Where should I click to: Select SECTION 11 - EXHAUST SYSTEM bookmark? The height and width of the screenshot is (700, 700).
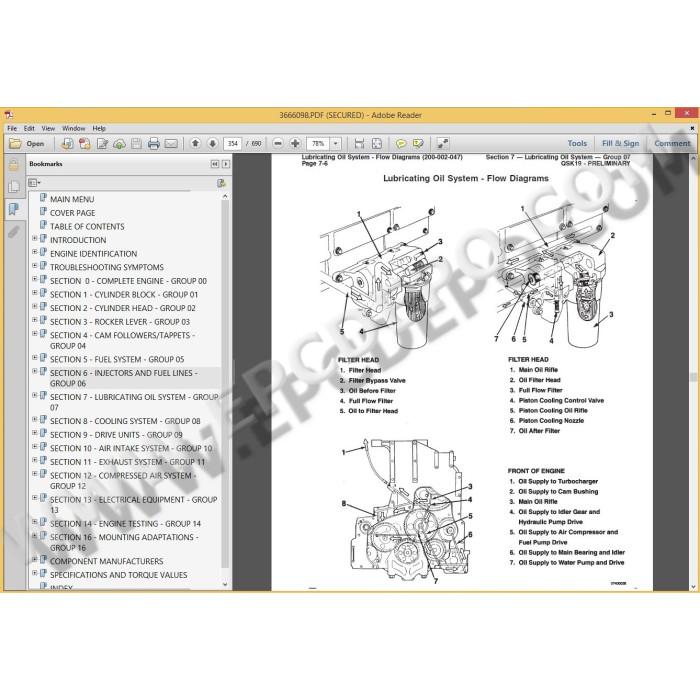[x=127, y=462]
